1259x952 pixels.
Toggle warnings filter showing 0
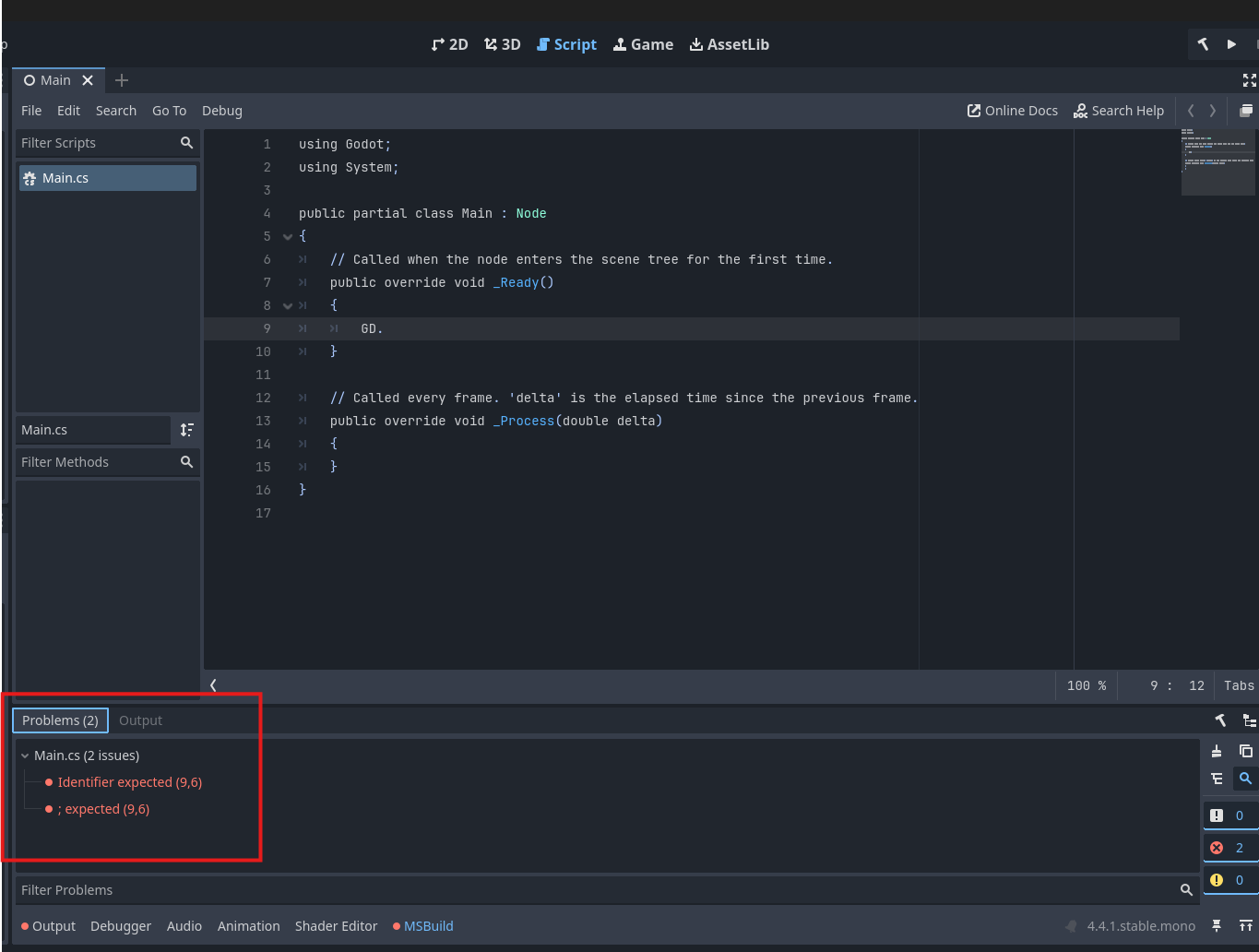point(1230,880)
